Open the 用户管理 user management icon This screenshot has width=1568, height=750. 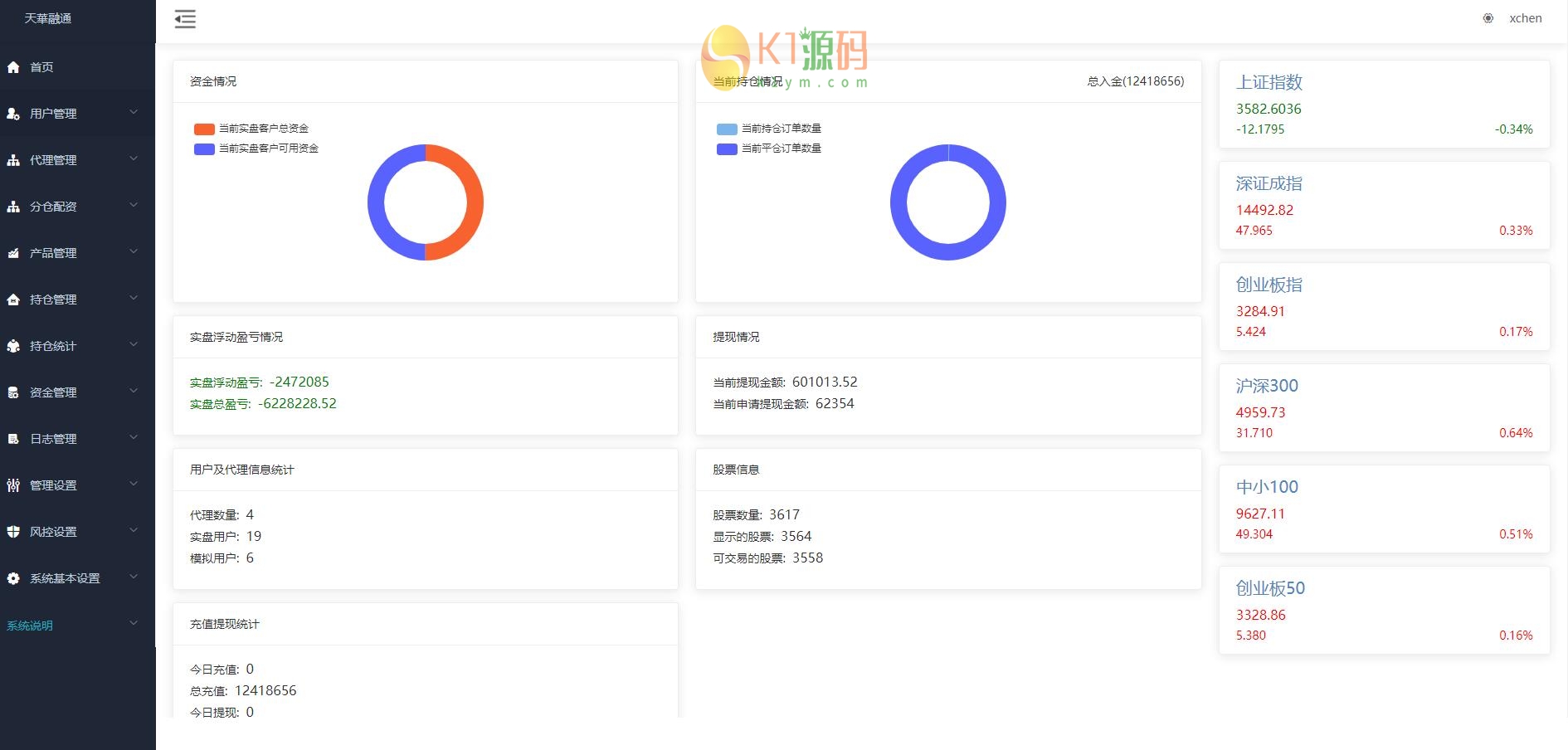click(x=13, y=114)
